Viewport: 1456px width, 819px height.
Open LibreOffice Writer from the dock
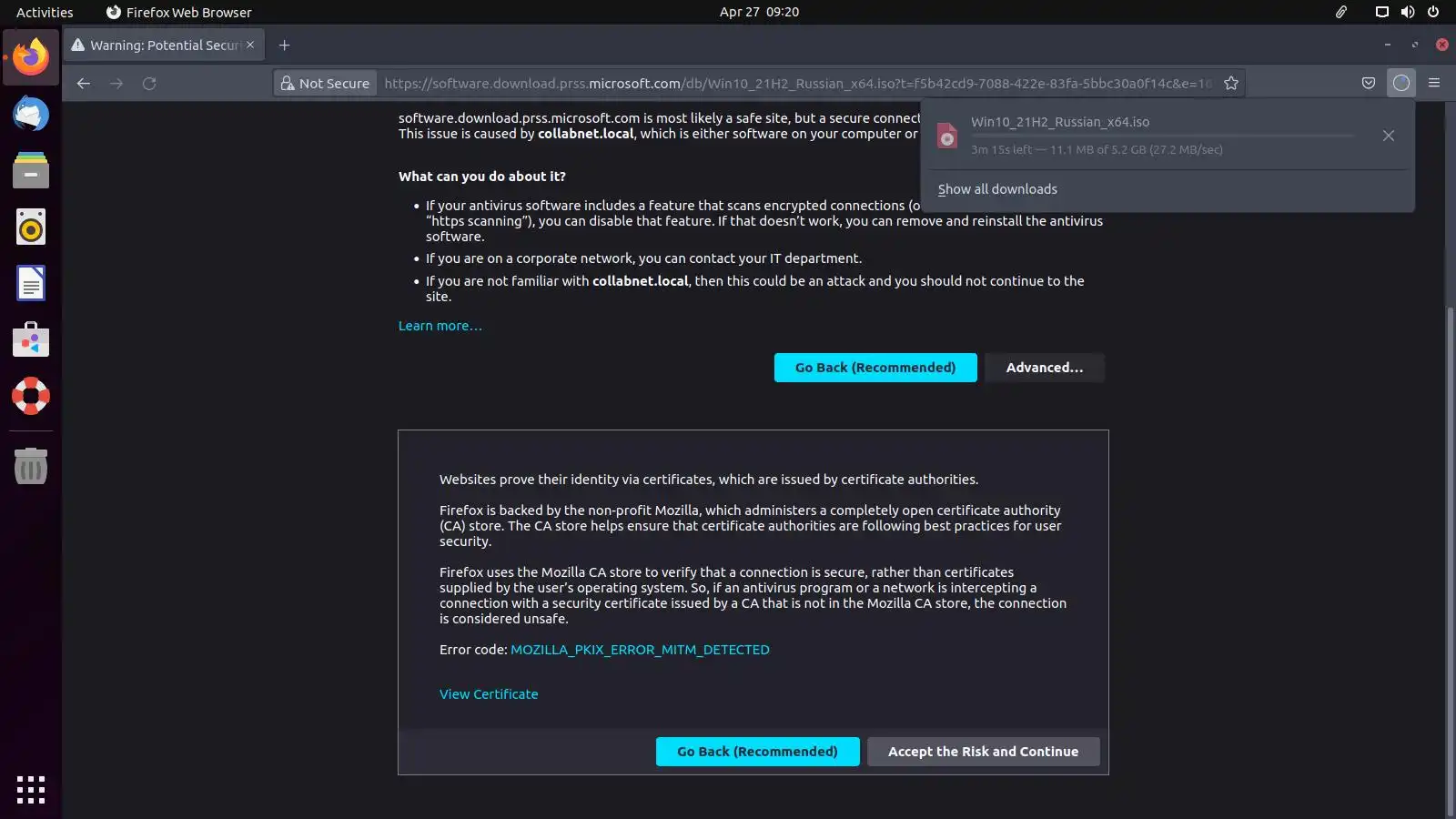coord(31,283)
